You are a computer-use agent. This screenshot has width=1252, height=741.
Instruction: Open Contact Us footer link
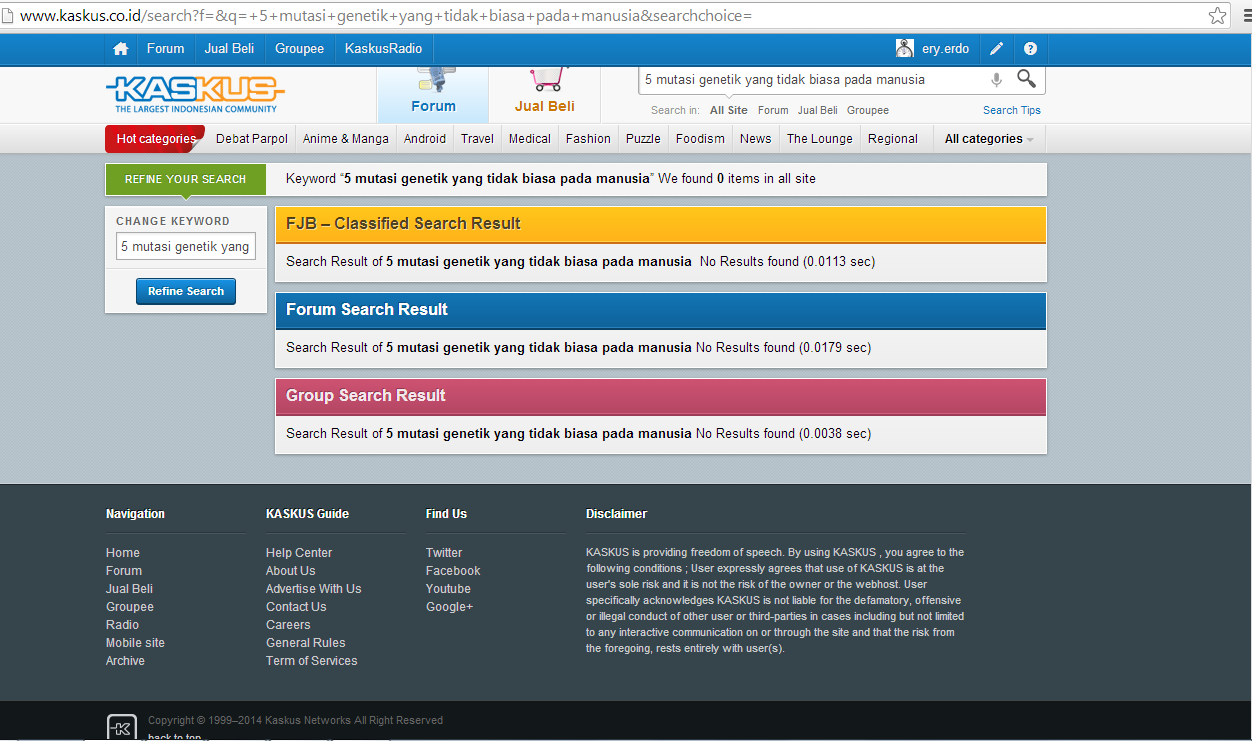[296, 607]
